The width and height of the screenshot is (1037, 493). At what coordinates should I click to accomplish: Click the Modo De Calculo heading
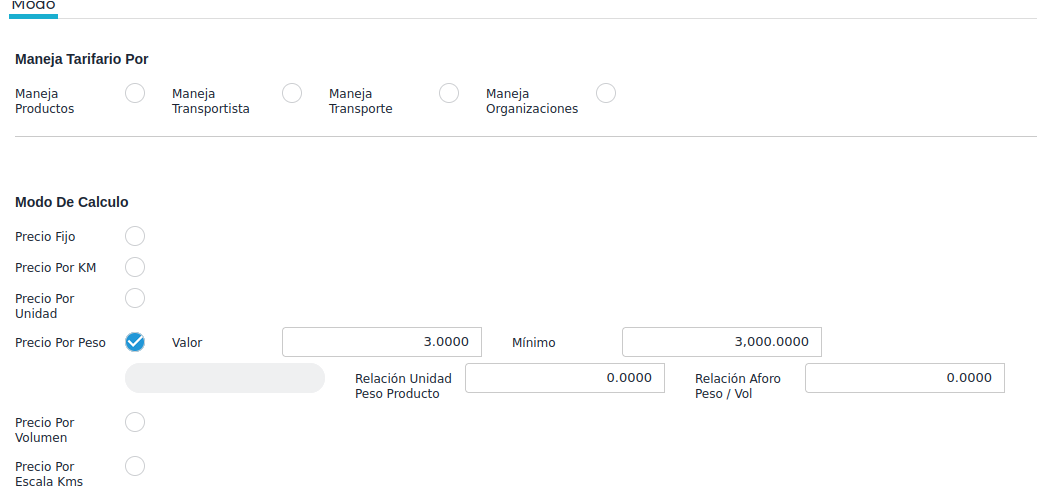72,202
